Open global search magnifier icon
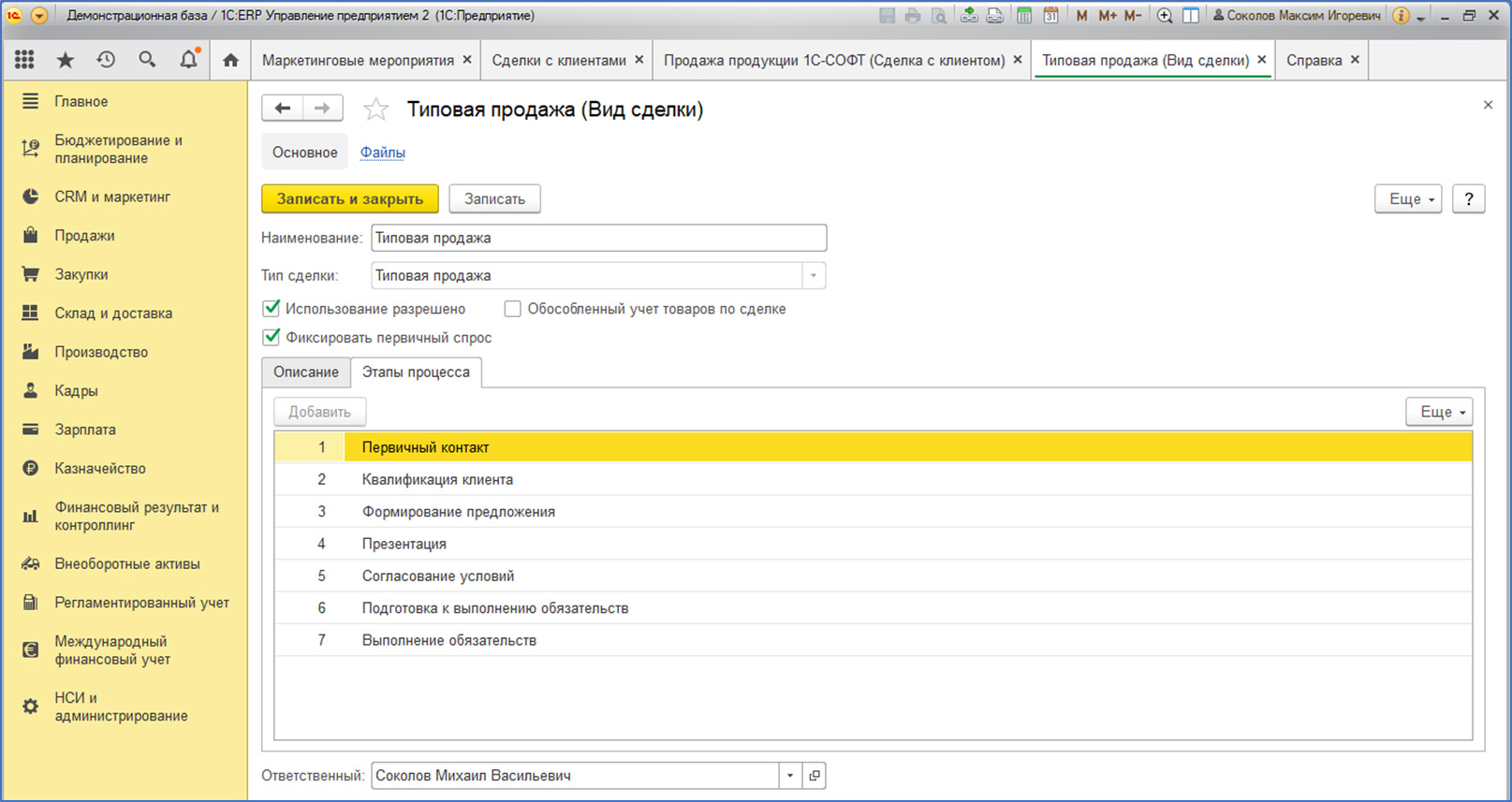Image resolution: width=1512 pixels, height=802 pixels. point(147,60)
